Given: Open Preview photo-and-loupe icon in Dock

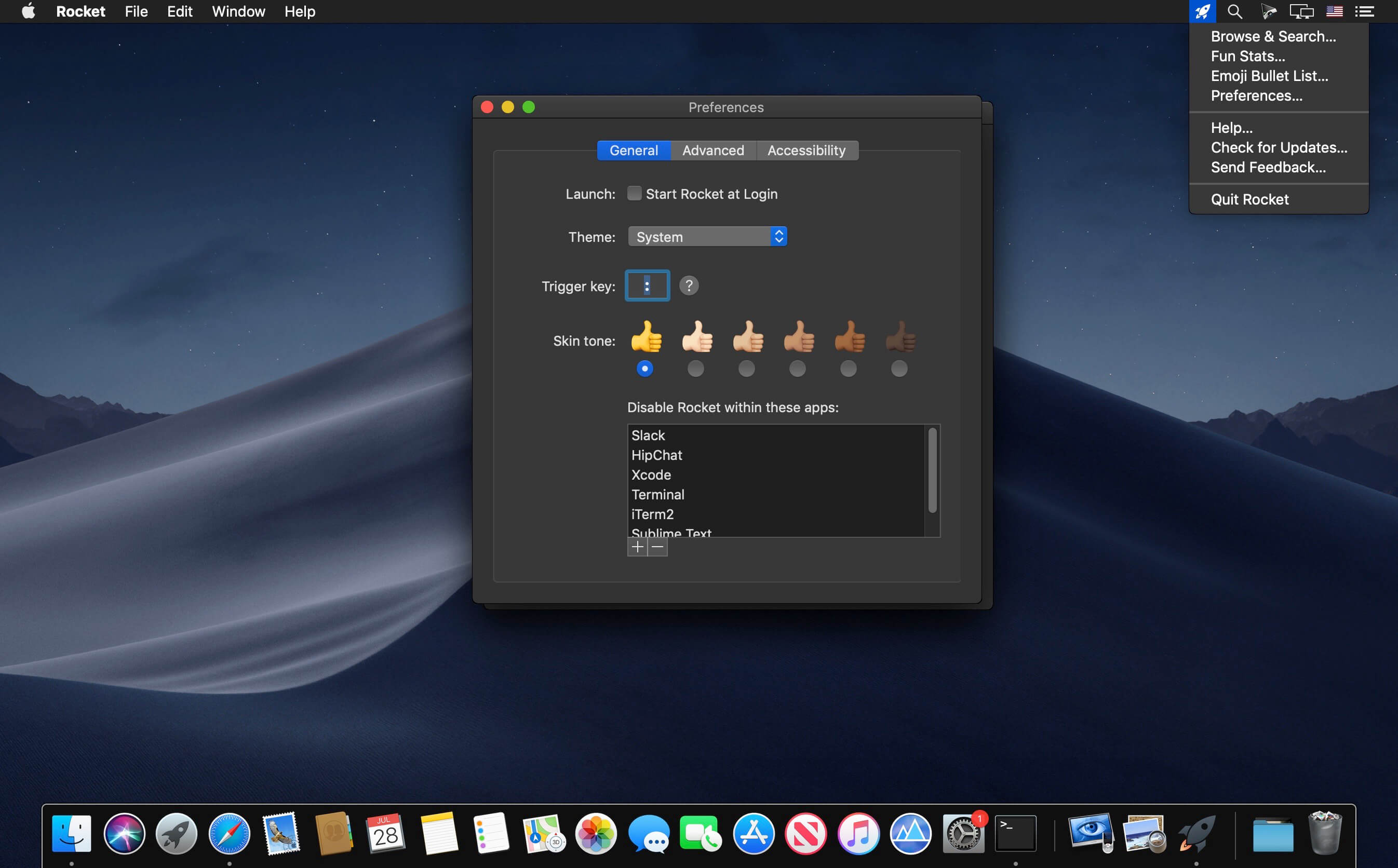Looking at the screenshot, I should [1144, 834].
